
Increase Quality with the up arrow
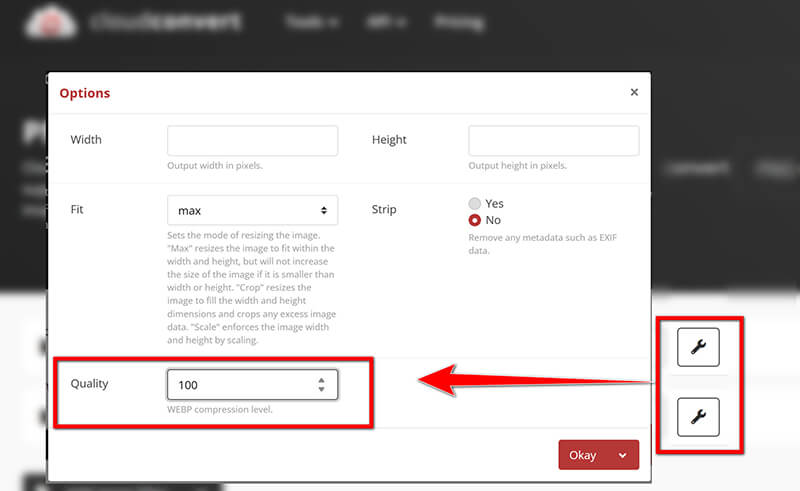coord(321,379)
